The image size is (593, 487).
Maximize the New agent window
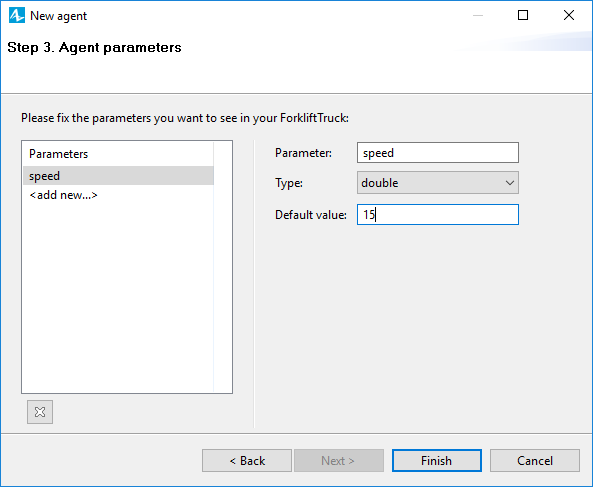click(523, 16)
